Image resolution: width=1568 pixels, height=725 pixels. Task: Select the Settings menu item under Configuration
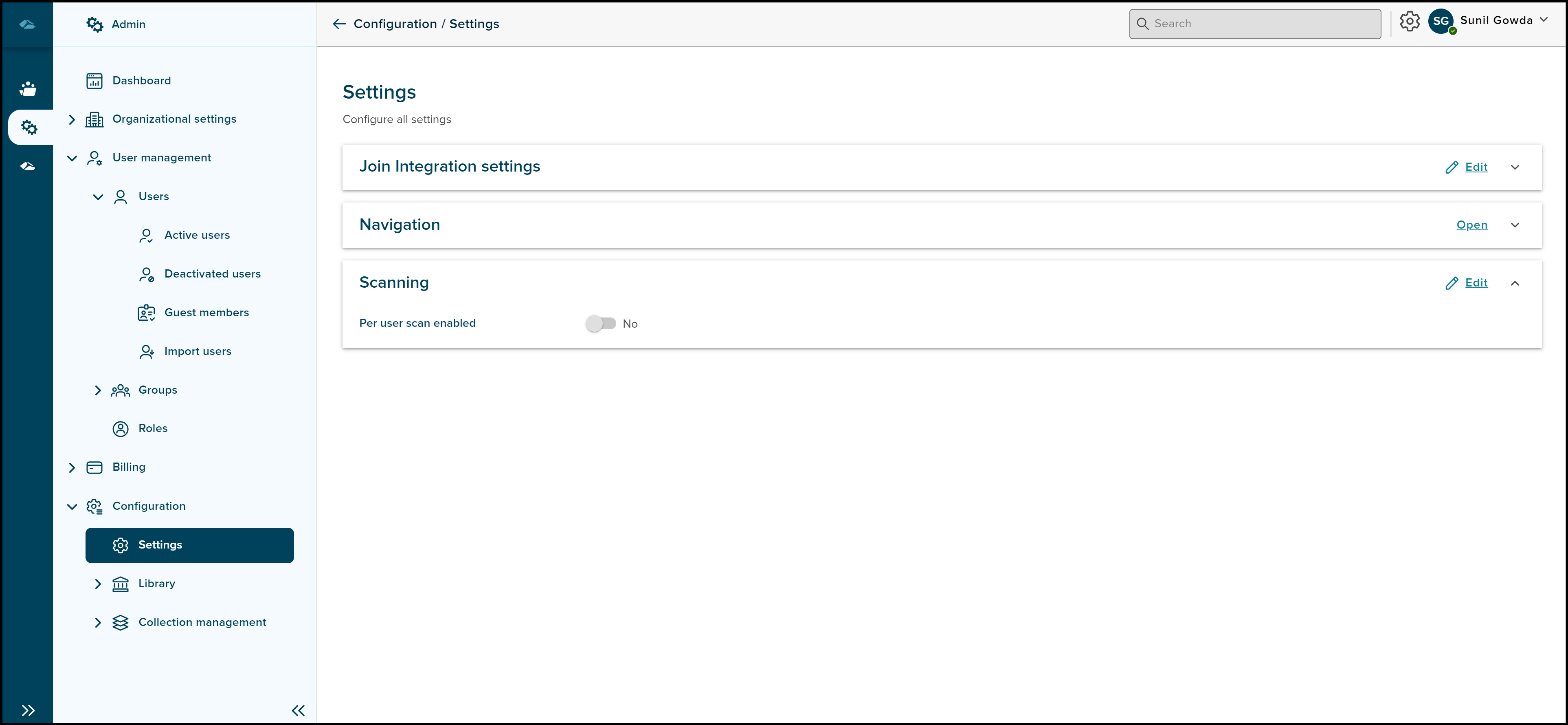160,544
